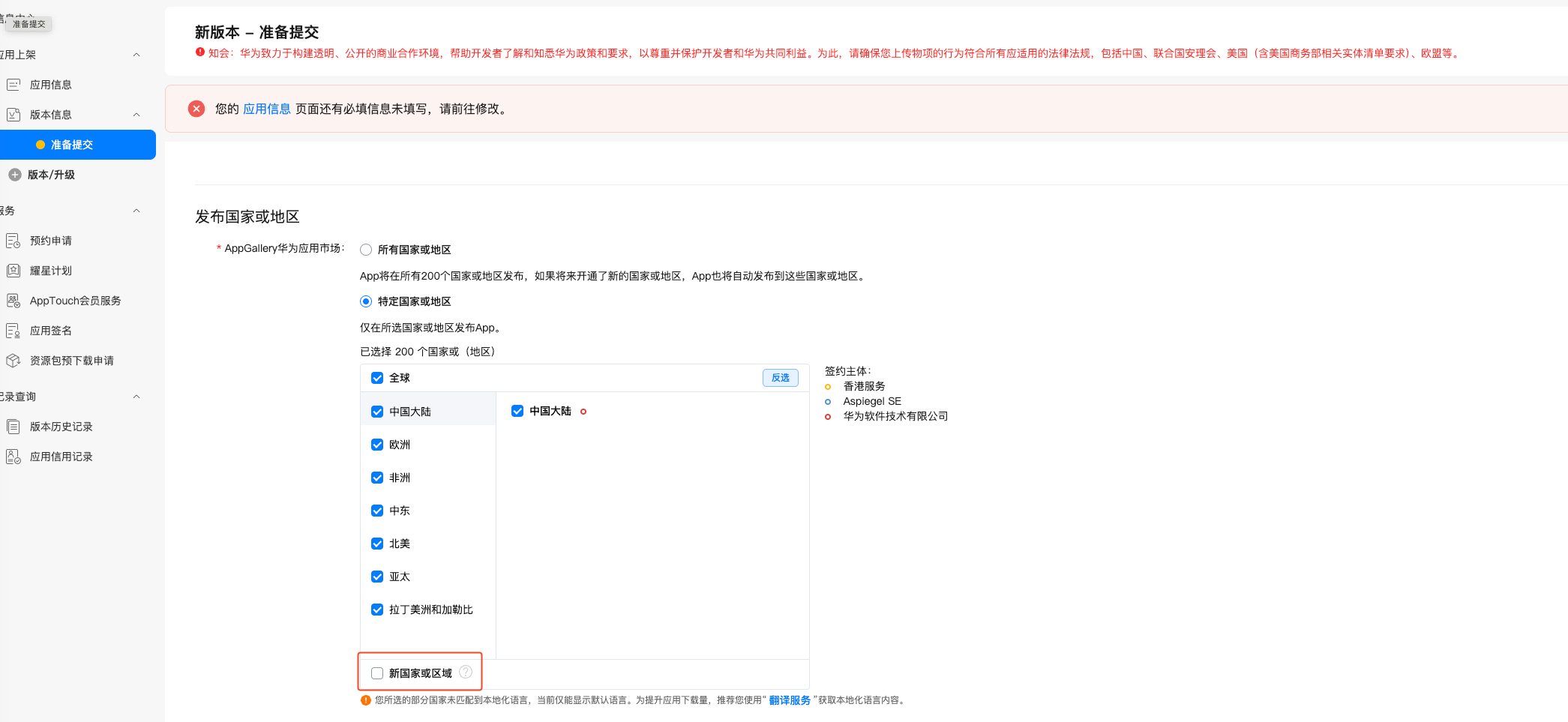Click the 耀星计划 sidebar icon
This screenshot has width=1568, height=722.
pyautogui.click(x=13, y=271)
